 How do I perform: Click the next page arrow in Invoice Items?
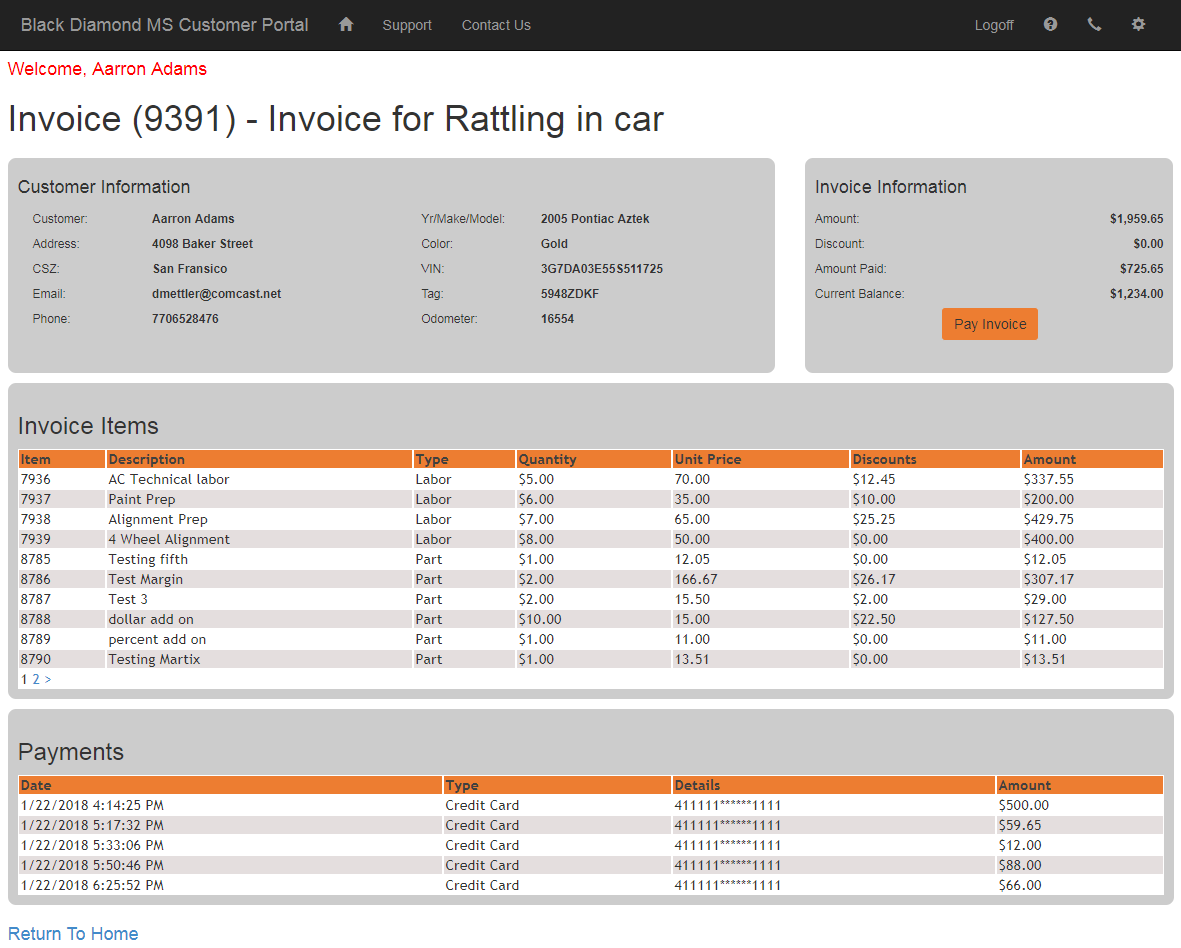click(47, 679)
